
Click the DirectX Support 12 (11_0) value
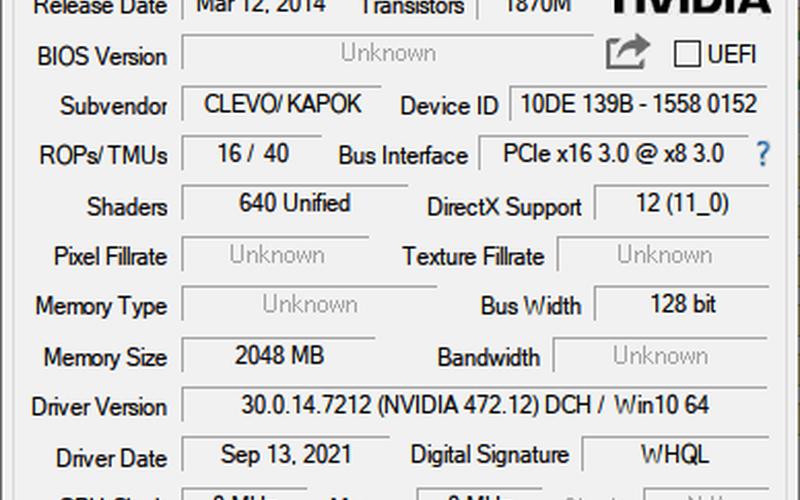682,203
